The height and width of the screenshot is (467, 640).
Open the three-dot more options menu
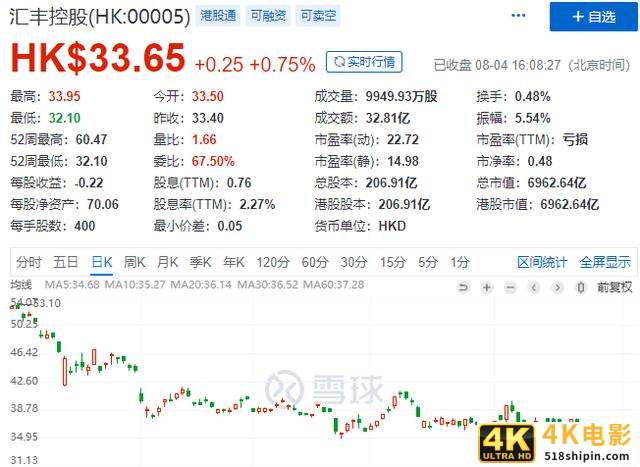click(518, 16)
